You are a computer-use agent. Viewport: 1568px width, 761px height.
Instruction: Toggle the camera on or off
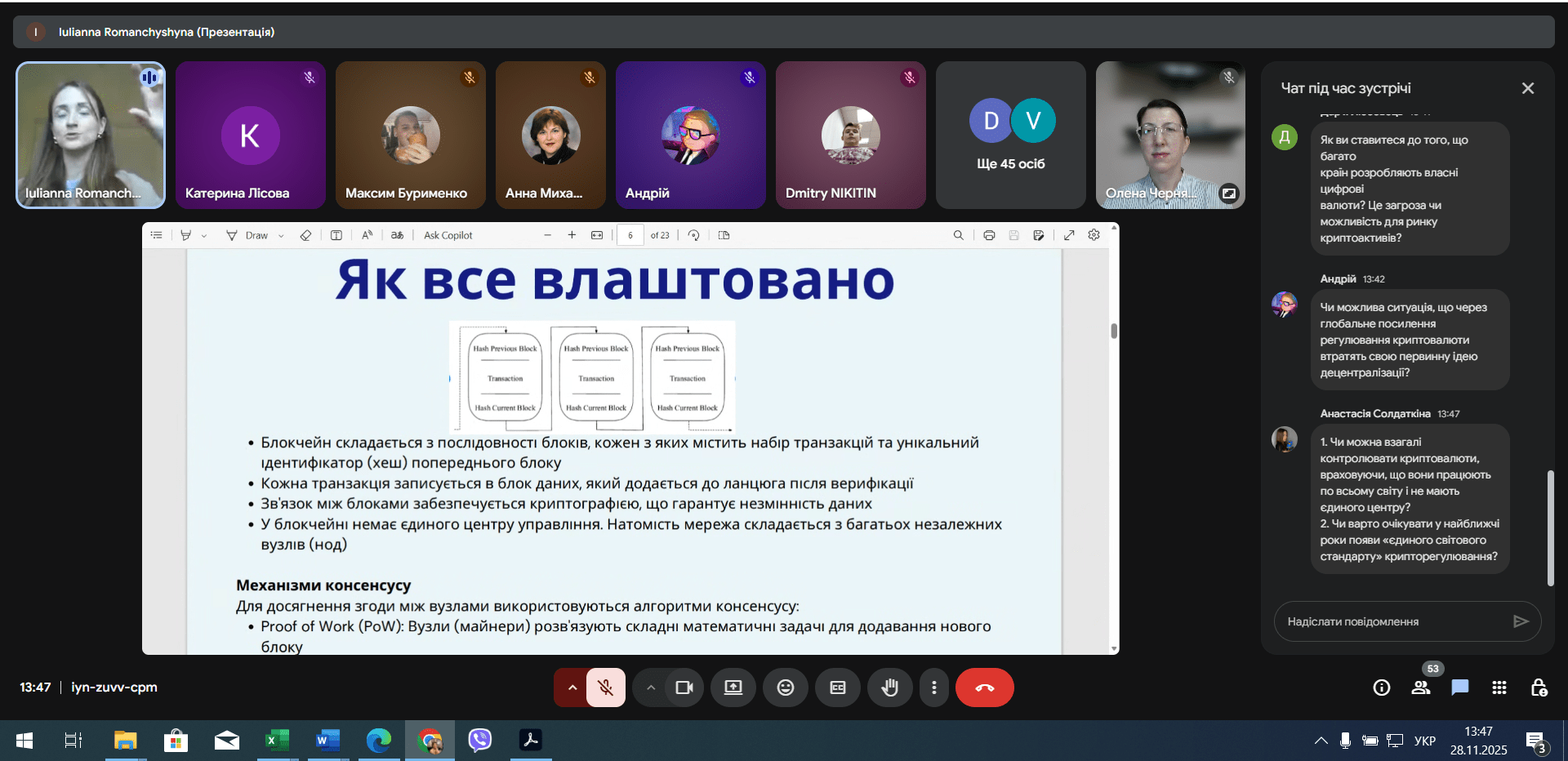click(684, 688)
